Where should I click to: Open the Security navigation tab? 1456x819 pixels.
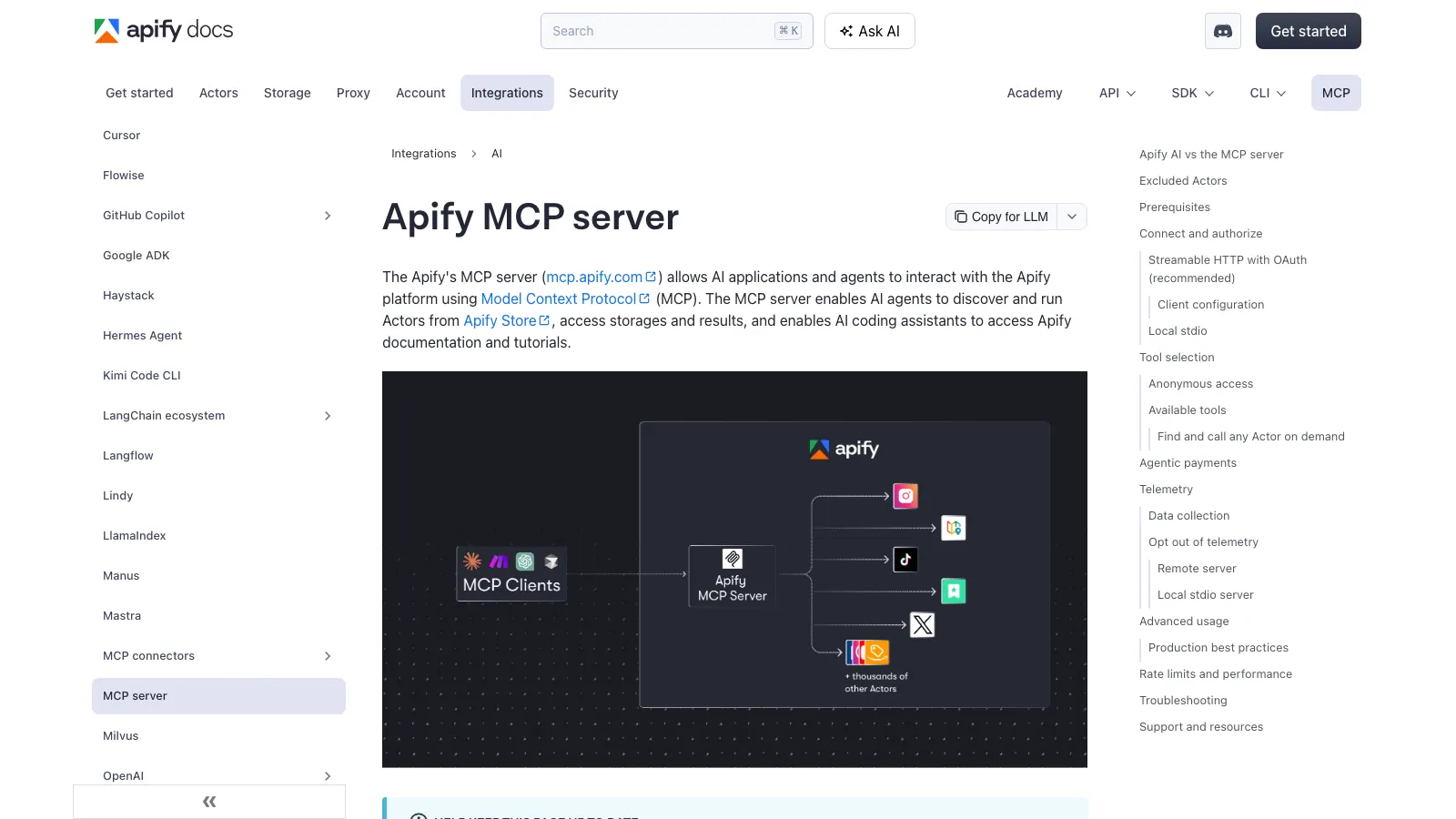tap(593, 93)
